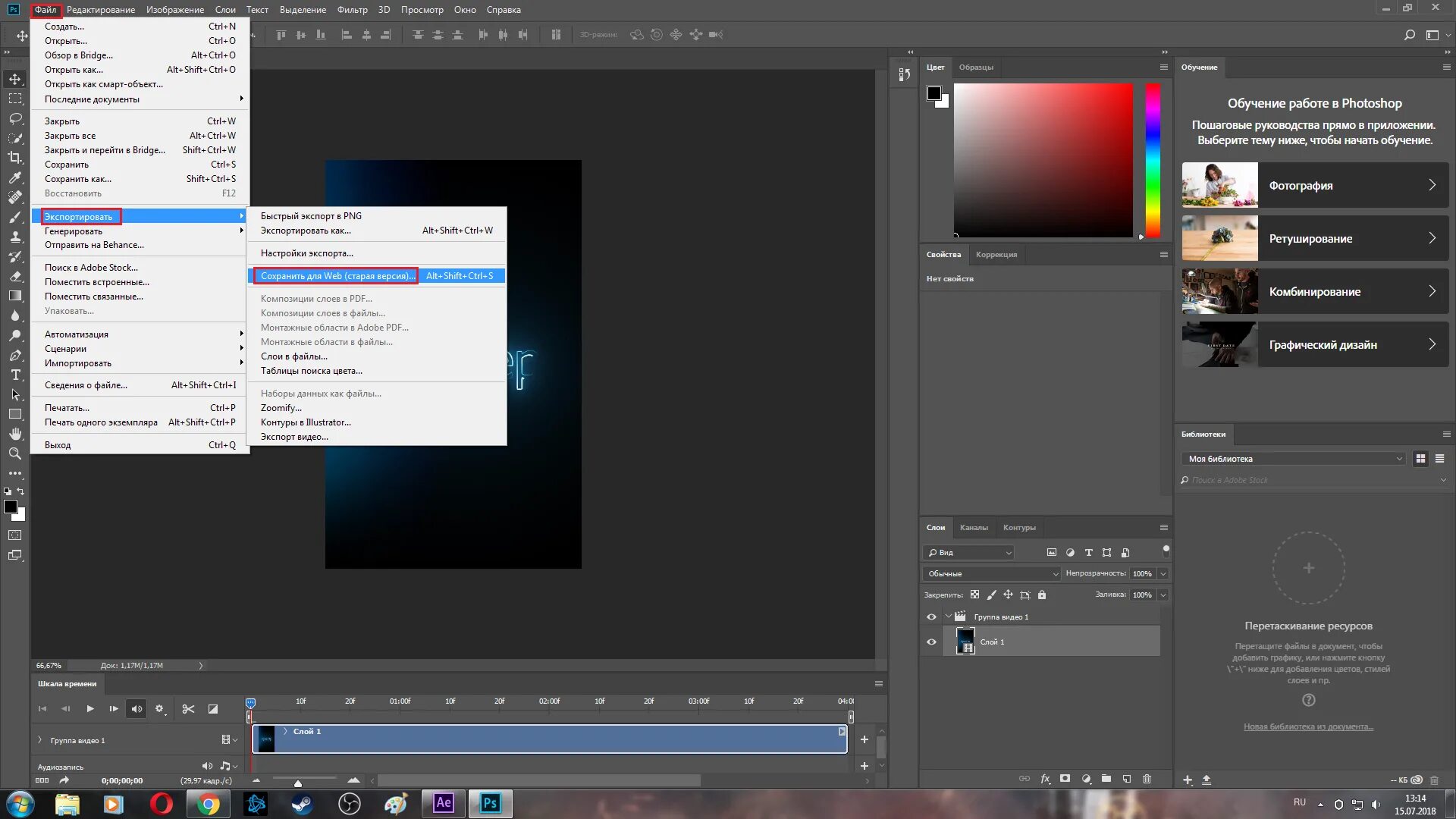
Task: Switch to the Каналы tab
Action: pos(974,528)
